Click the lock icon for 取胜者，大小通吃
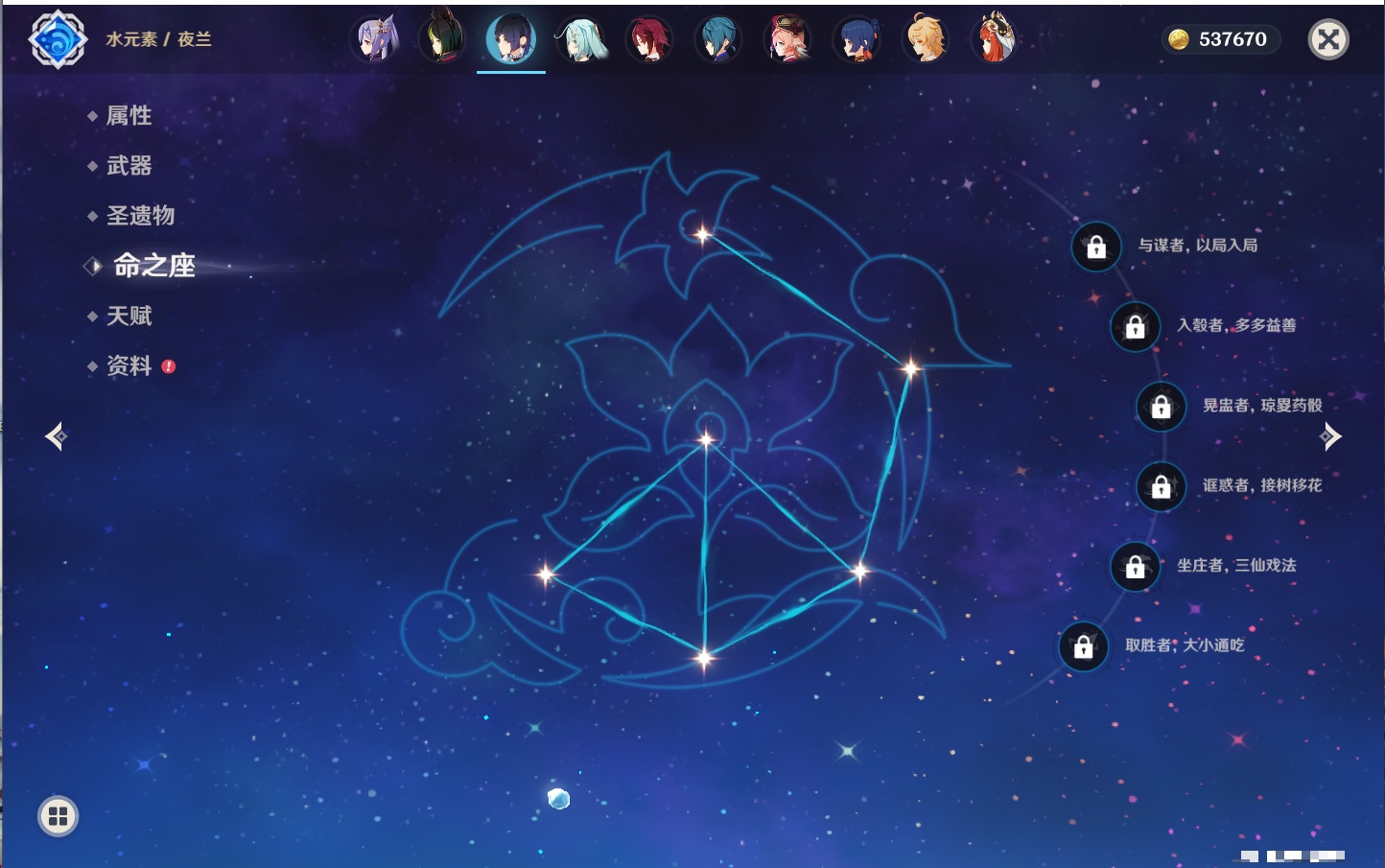The height and width of the screenshot is (868, 1385). coord(1083,646)
